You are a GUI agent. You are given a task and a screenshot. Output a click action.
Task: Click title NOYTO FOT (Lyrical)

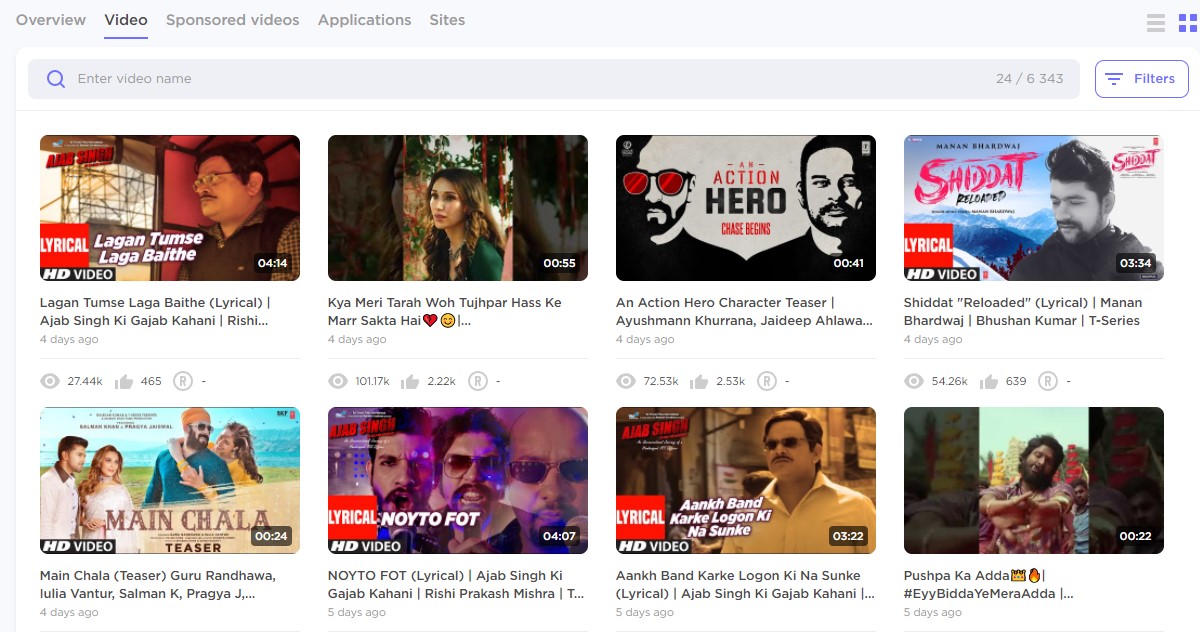[456, 584]
